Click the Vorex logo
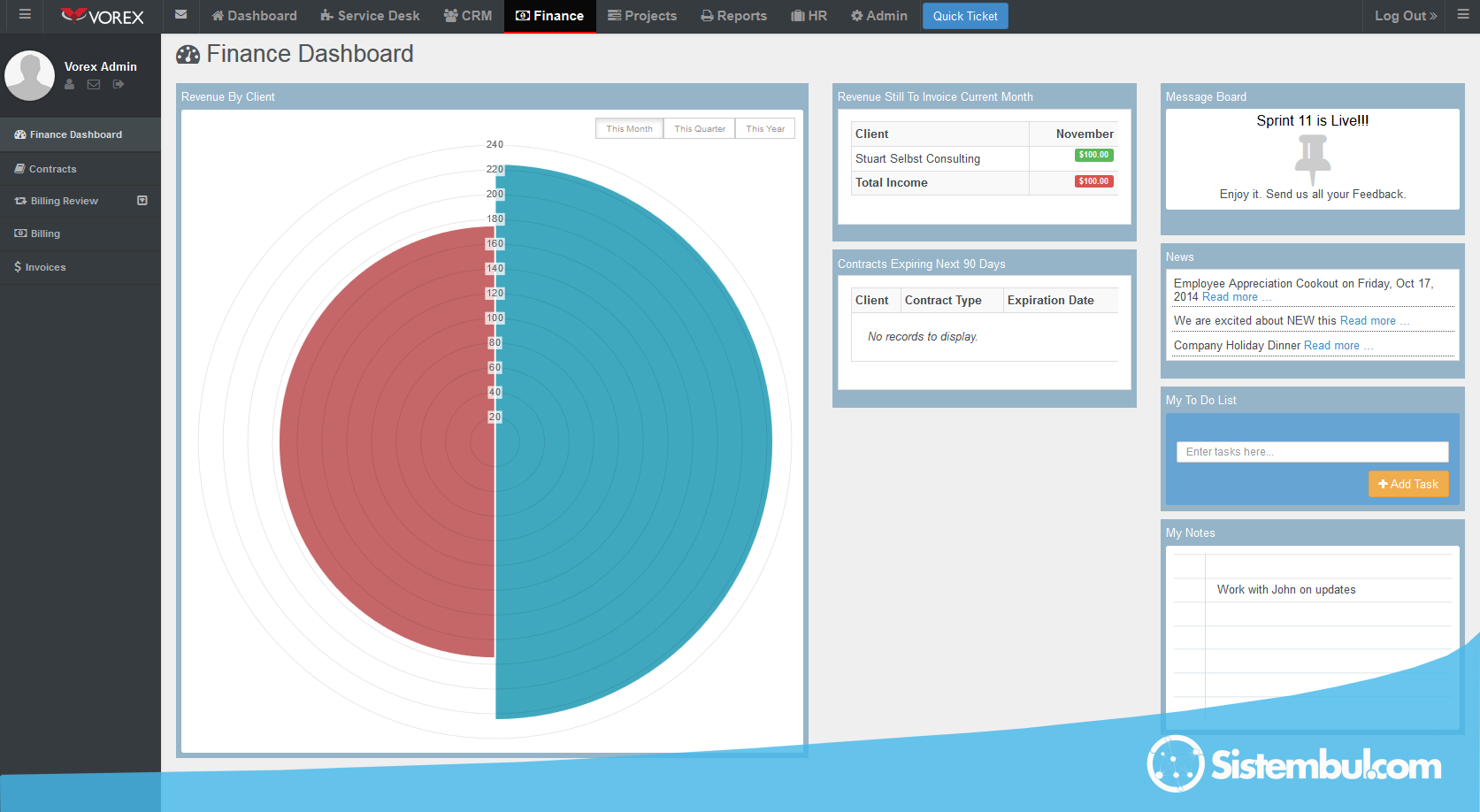 tap(103, 16)
